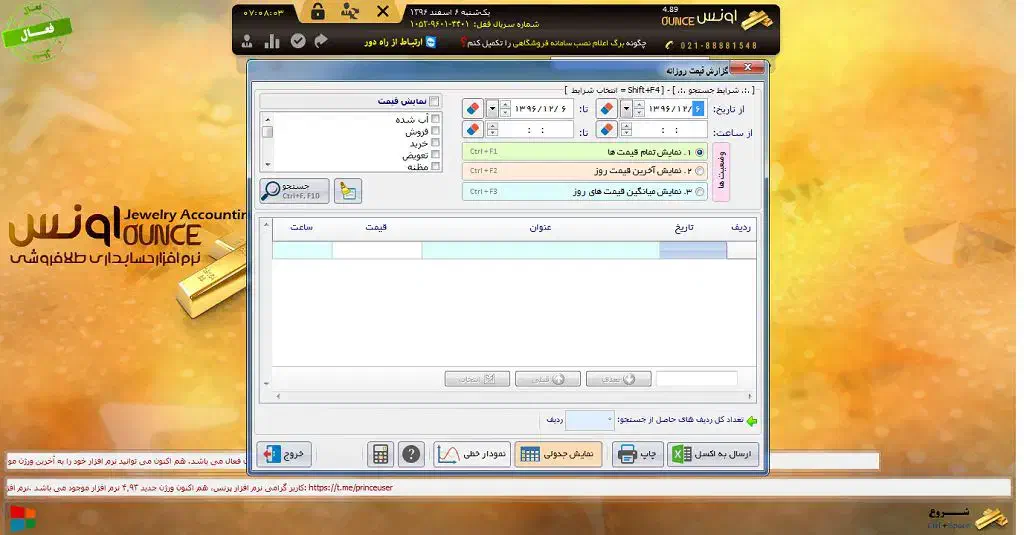The image size is (1024, 535).
Task: Click the X icon in the top bar tab
Action: (383, 11)
